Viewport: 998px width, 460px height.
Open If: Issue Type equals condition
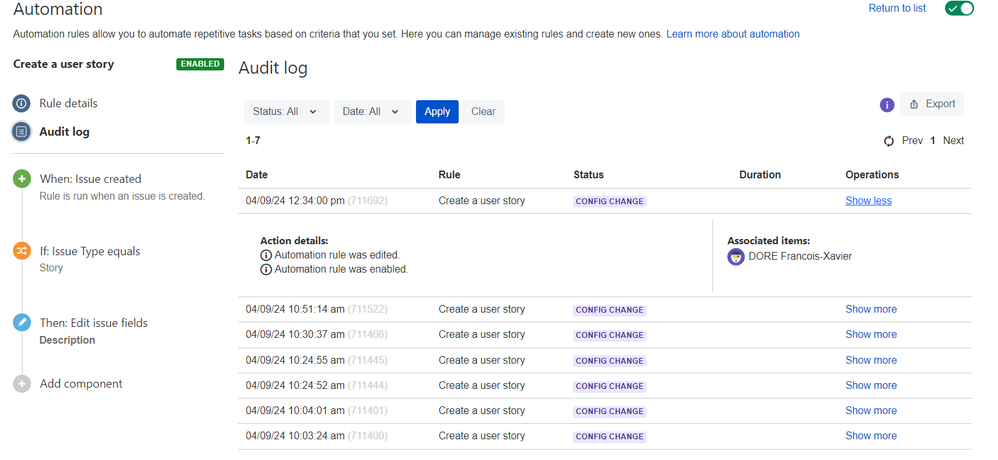[x=90, y=251]
